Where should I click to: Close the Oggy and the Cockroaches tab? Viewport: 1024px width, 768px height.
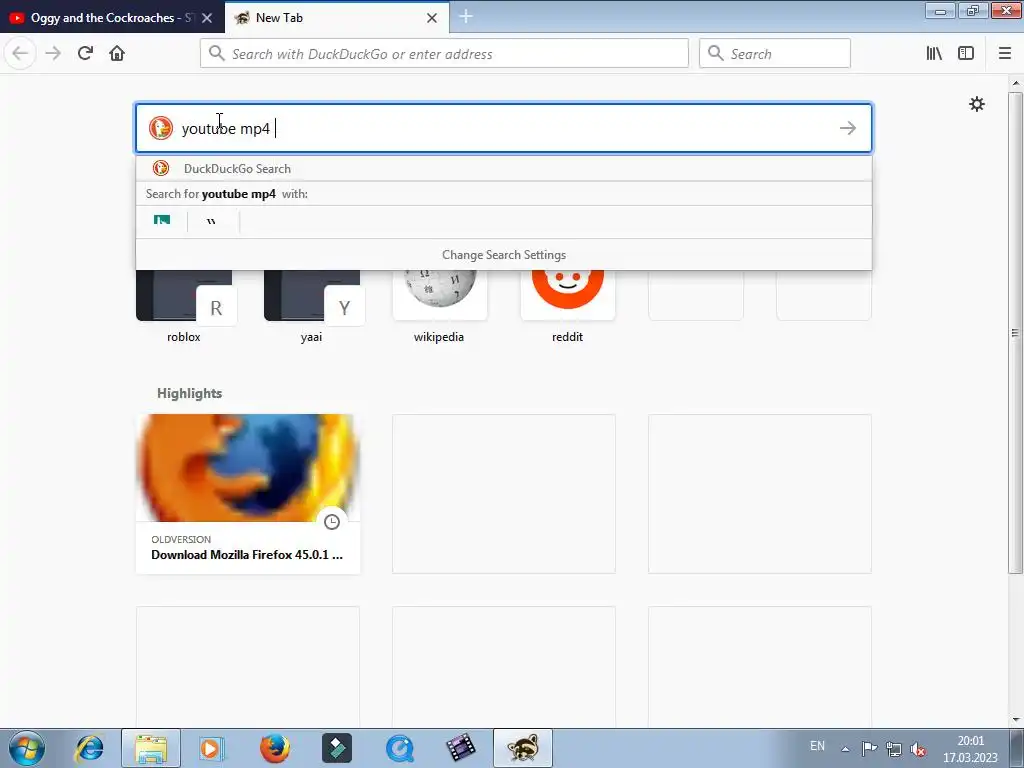(x=207, y=18)
